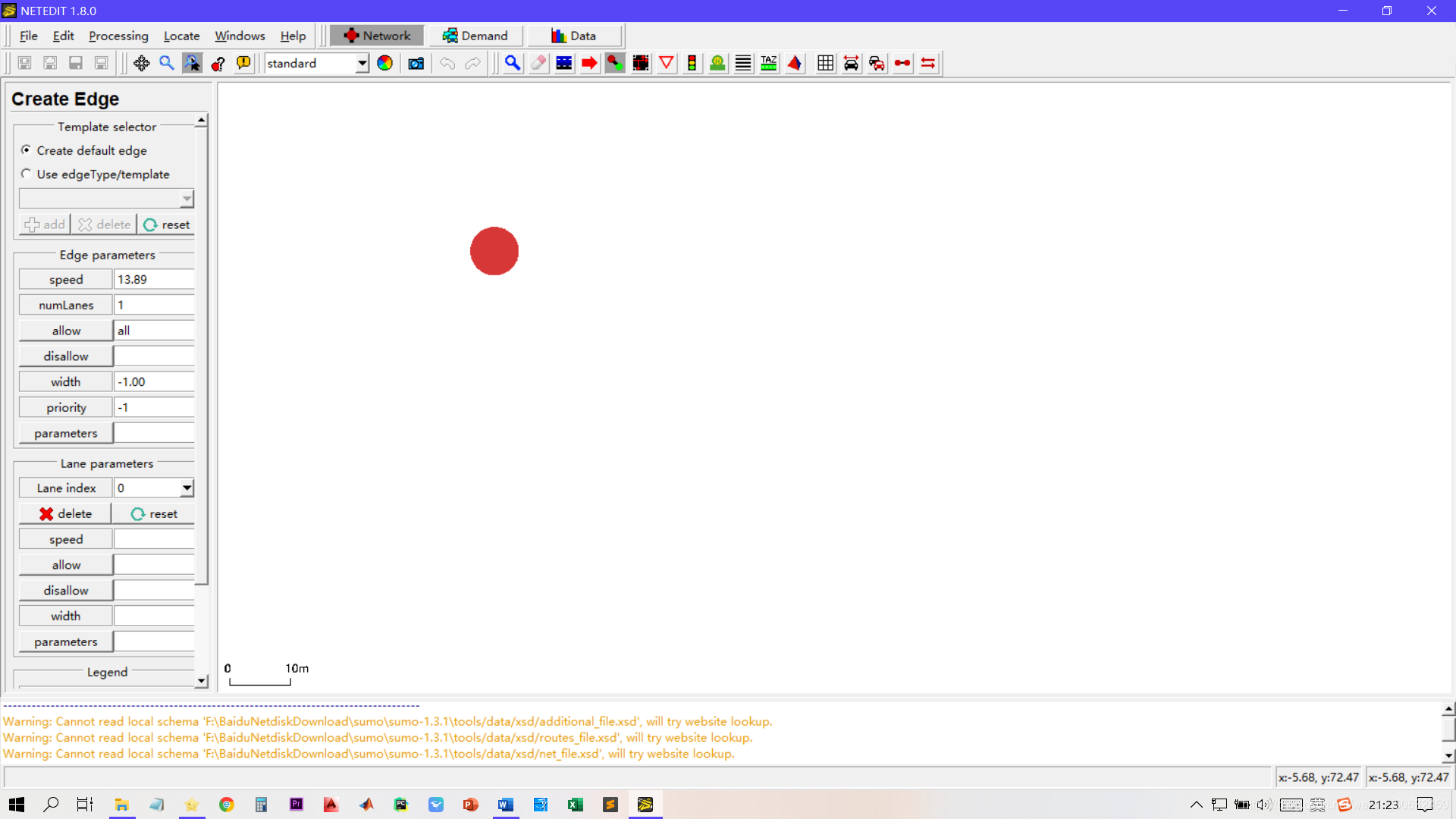Select Create default edge radio button
Screen dimensions: 1456x819
coord(27,150)
